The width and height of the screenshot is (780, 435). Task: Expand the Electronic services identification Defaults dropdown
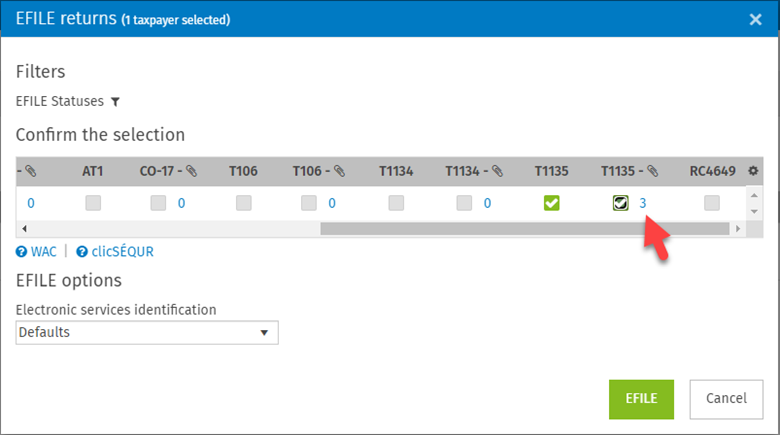tap(147, 332)
